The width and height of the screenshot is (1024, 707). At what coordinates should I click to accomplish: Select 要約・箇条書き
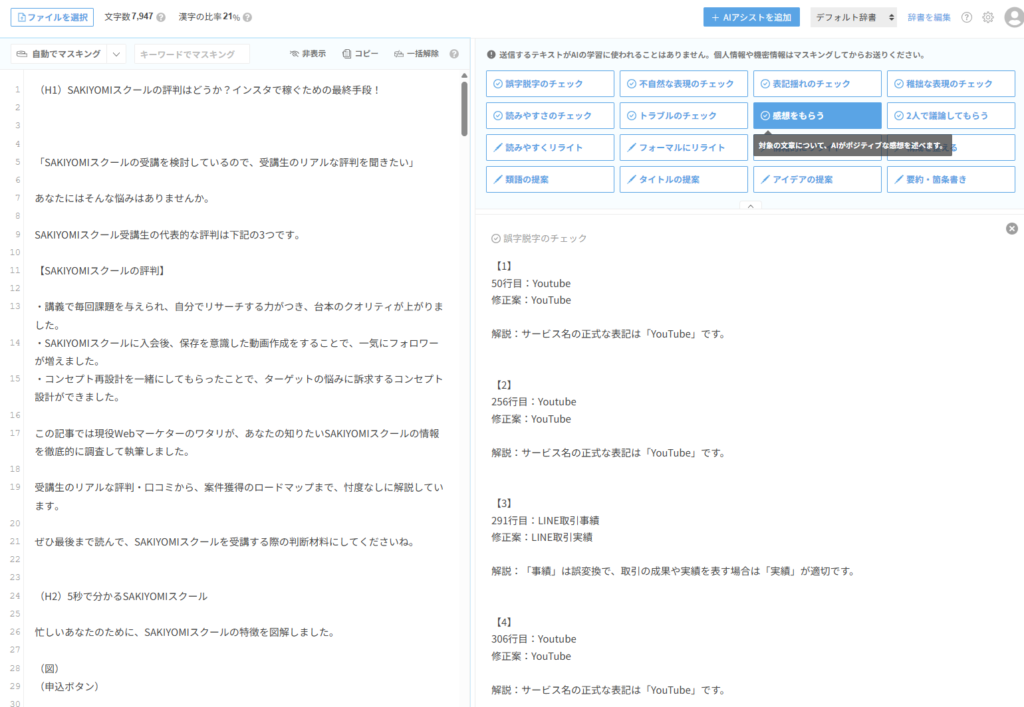951,180
